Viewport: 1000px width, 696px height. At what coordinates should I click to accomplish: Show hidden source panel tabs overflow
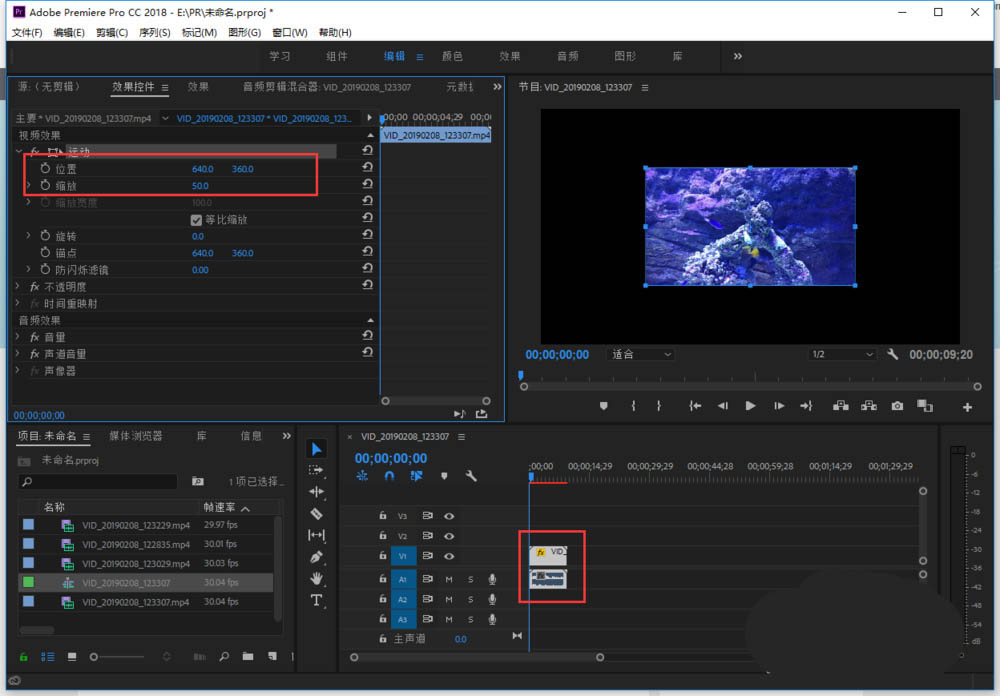(497, 87)
